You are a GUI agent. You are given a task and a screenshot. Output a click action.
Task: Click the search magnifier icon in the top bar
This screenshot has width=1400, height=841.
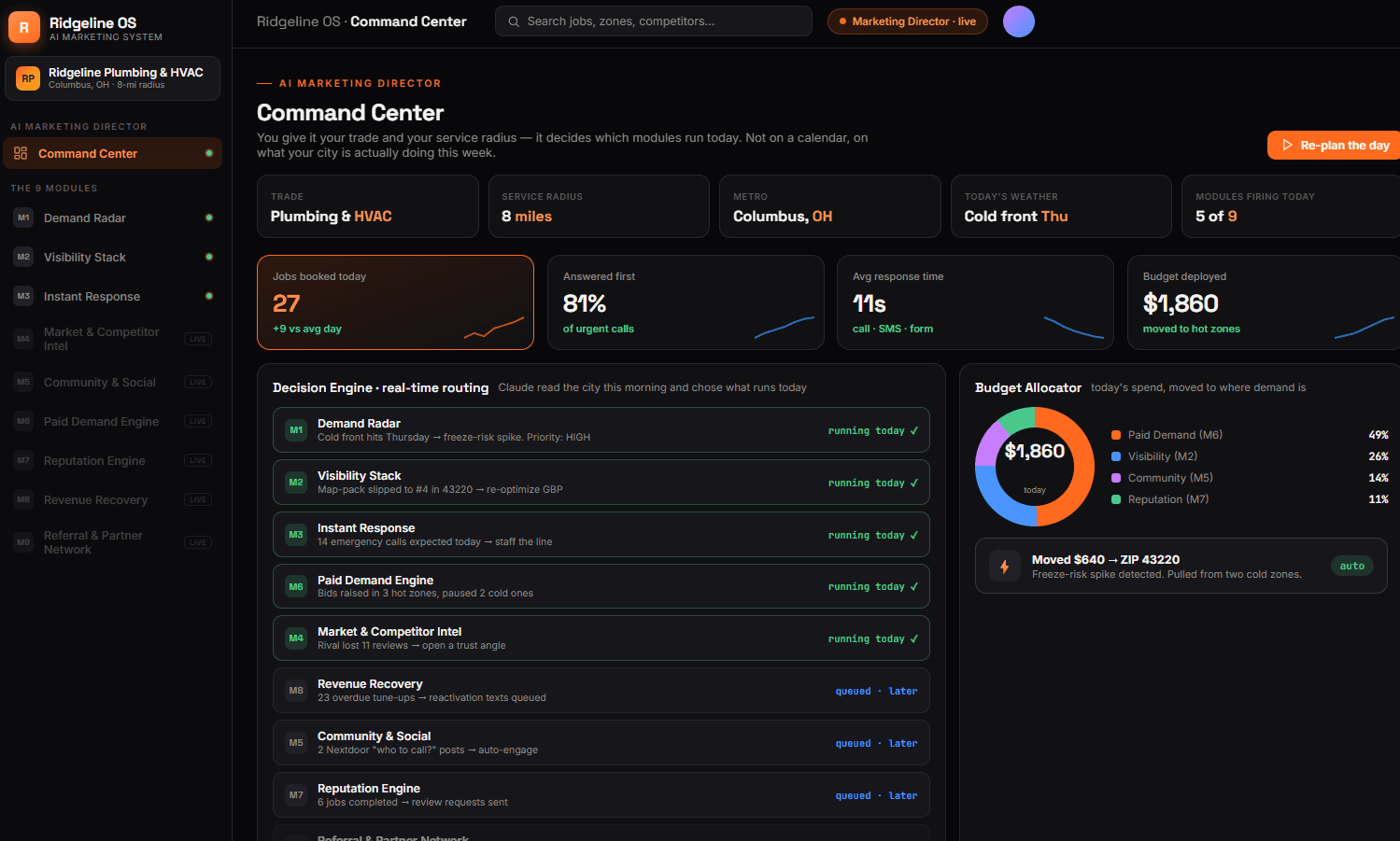tap(514, 21)
